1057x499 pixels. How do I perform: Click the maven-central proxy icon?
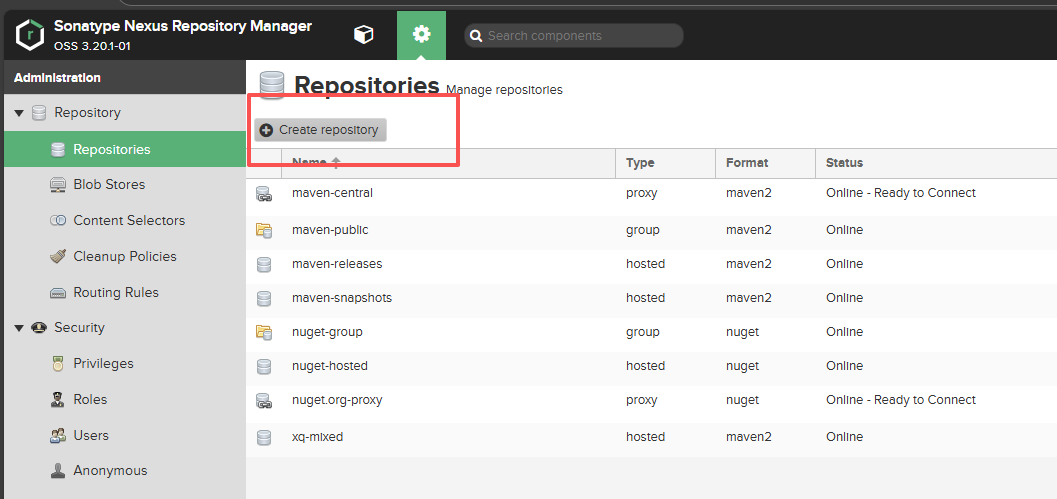[x=264, y=194]
